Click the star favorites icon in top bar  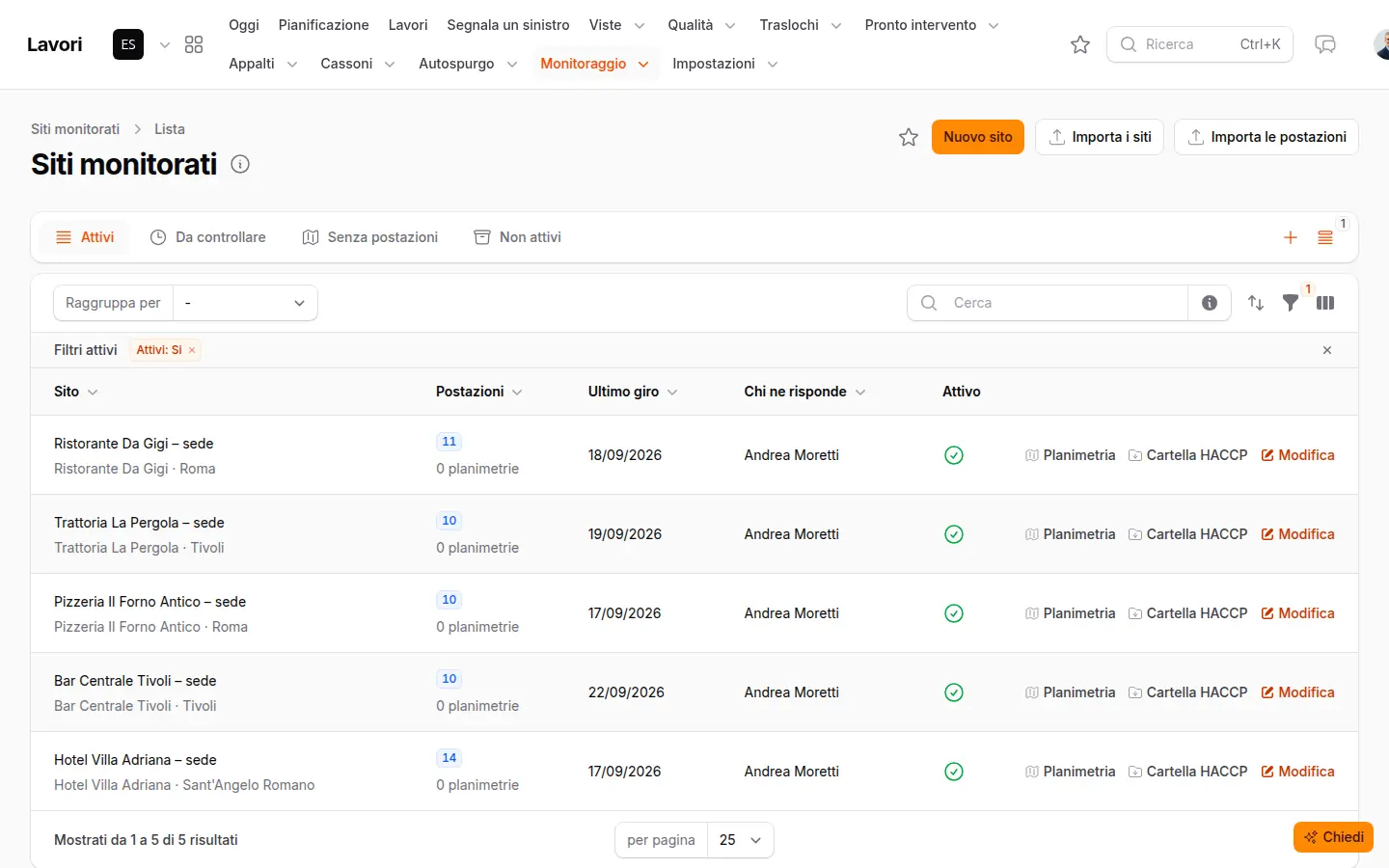coord(1080,44)
